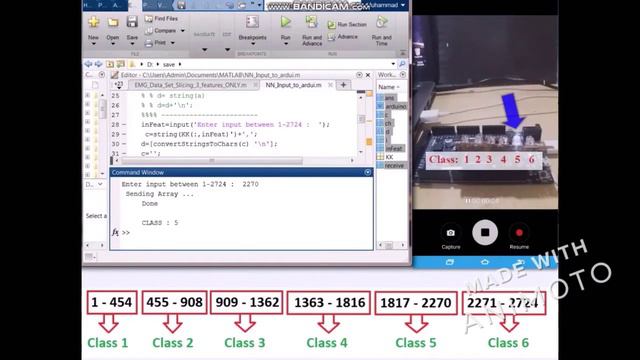Click the Workspace horizontal scrollbar thumb

pos(389,245)
